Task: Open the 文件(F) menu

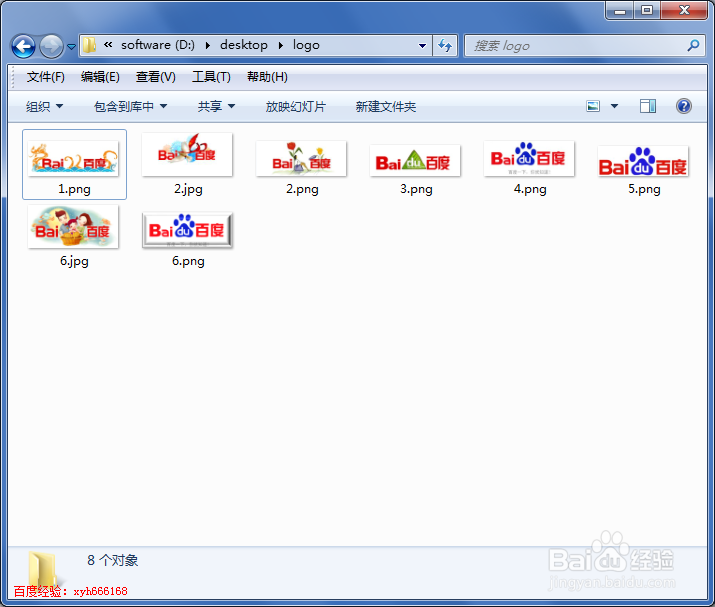Action: [x=46, y=77]
